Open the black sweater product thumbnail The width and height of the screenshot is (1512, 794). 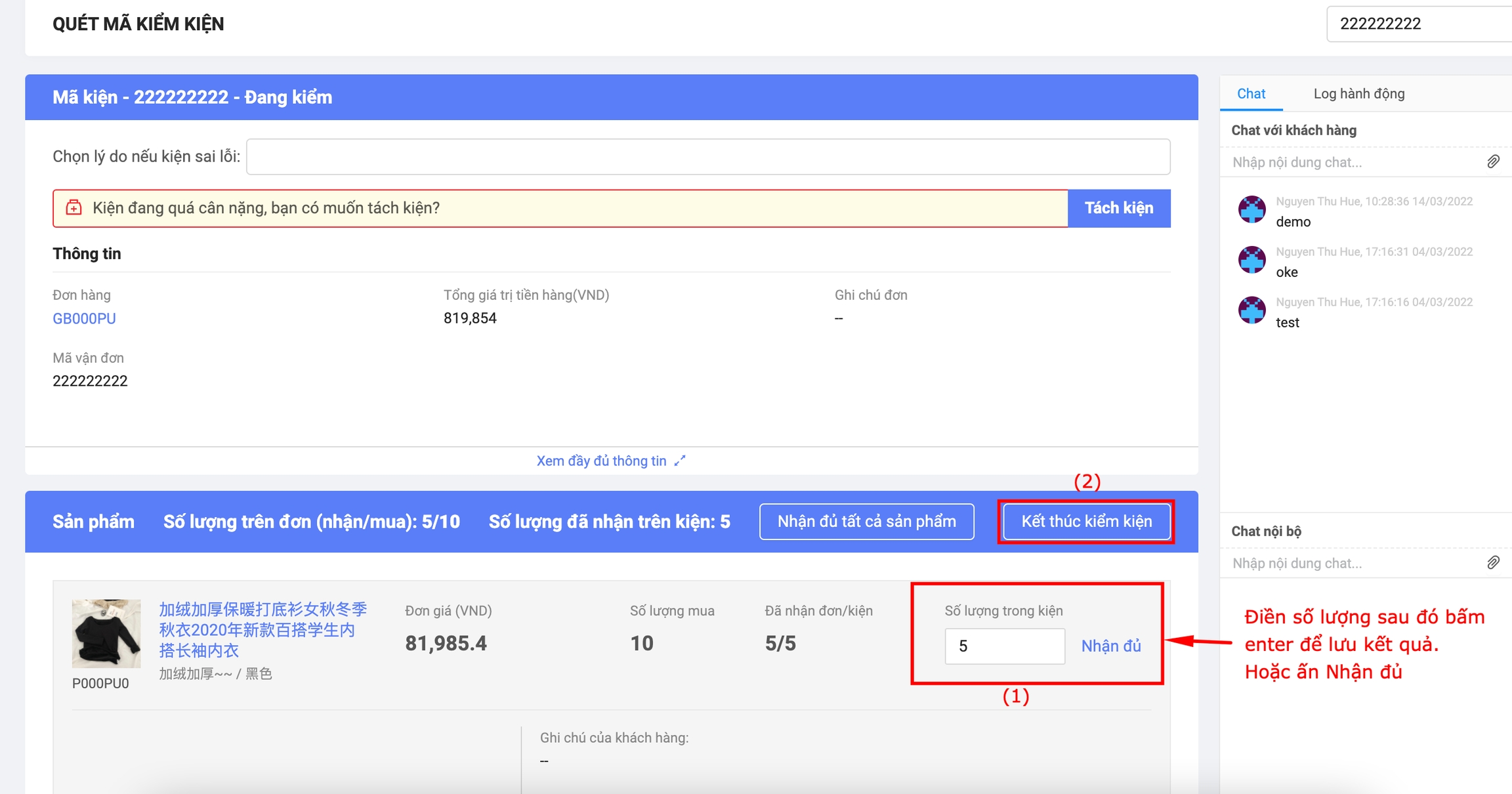(x=106, y=633)
